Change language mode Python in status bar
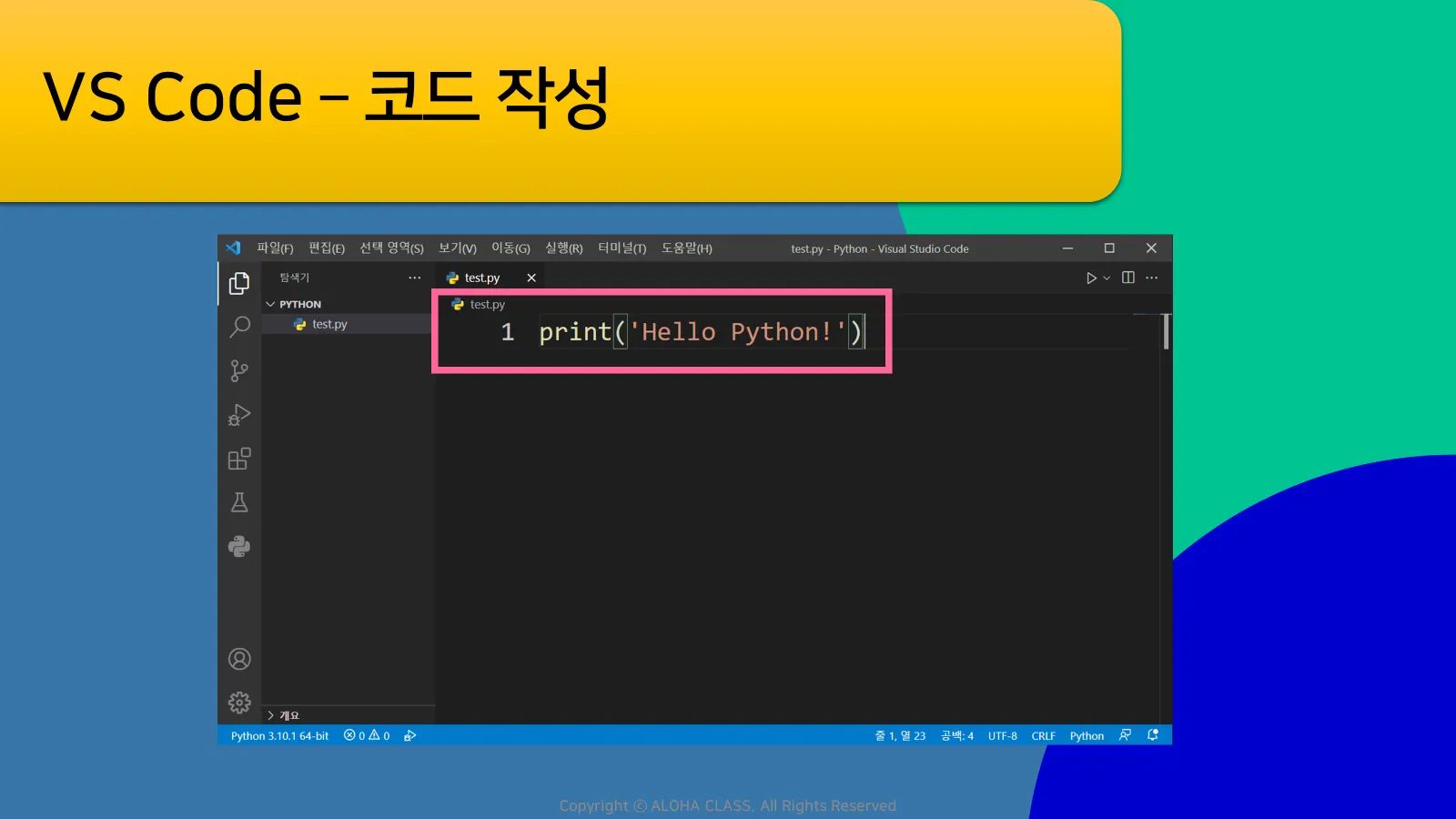1456x819 pixels. click(x=1087, y=735)
